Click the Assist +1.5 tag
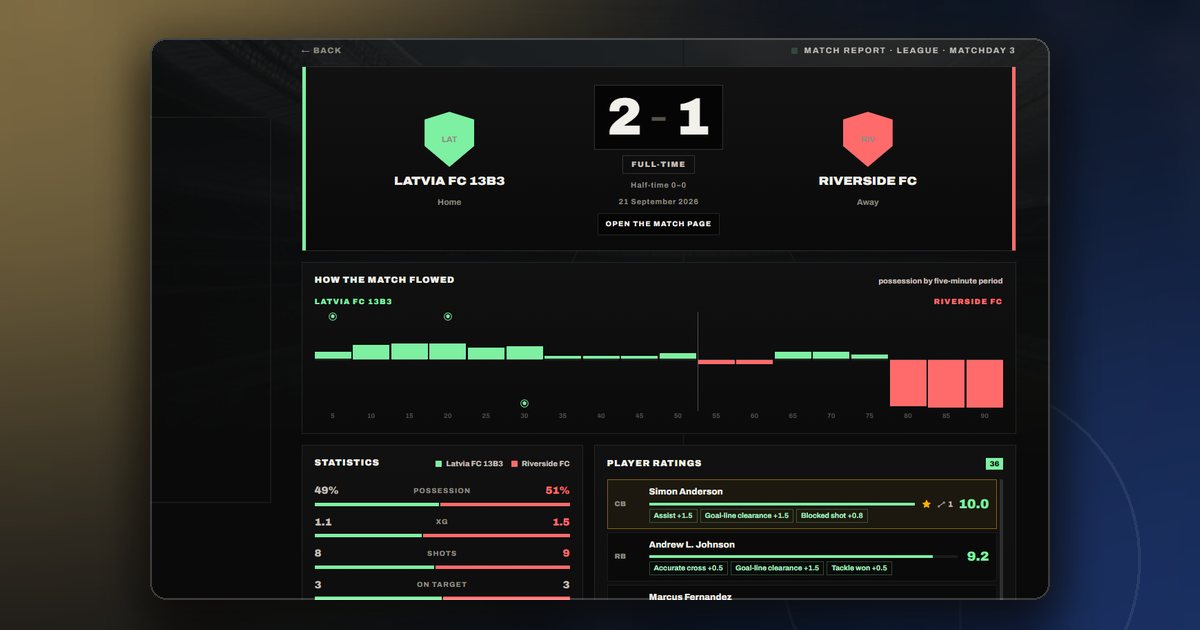 673,516
